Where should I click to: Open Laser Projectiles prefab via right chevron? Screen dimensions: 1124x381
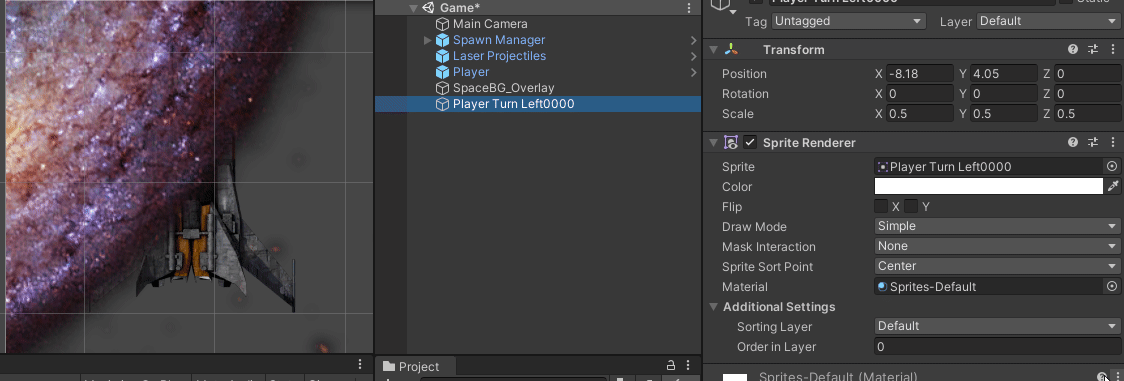pos(694,56)
